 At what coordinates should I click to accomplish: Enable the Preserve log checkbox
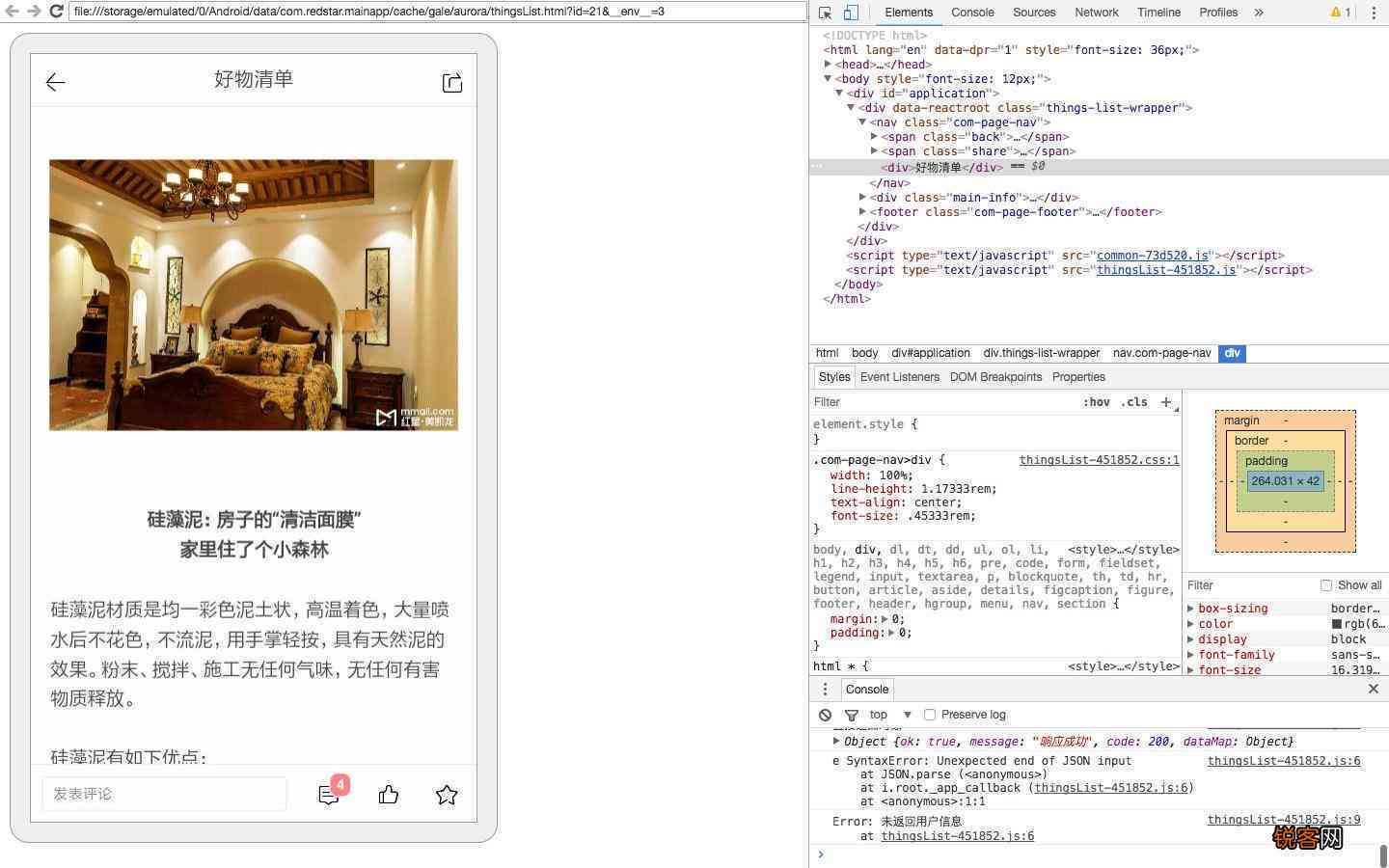tap(930, 715)
